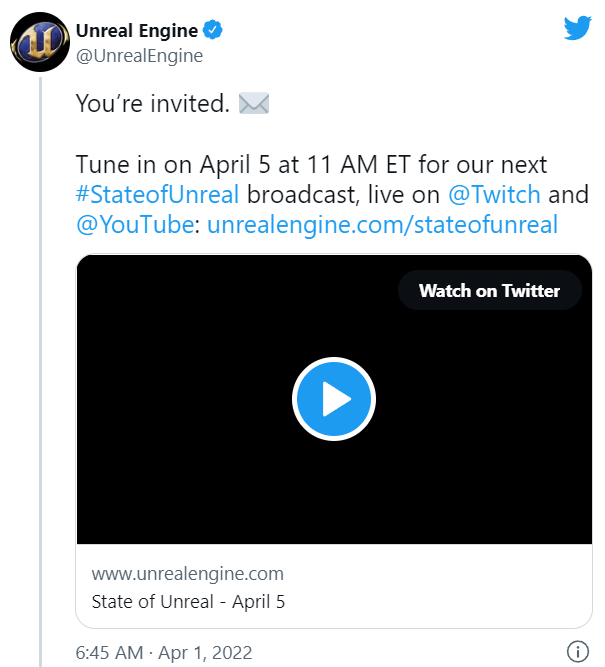This screenshot has width=605, height=667.
Task: Click the @UnrealEngine handle
Action: pos(139,56)
